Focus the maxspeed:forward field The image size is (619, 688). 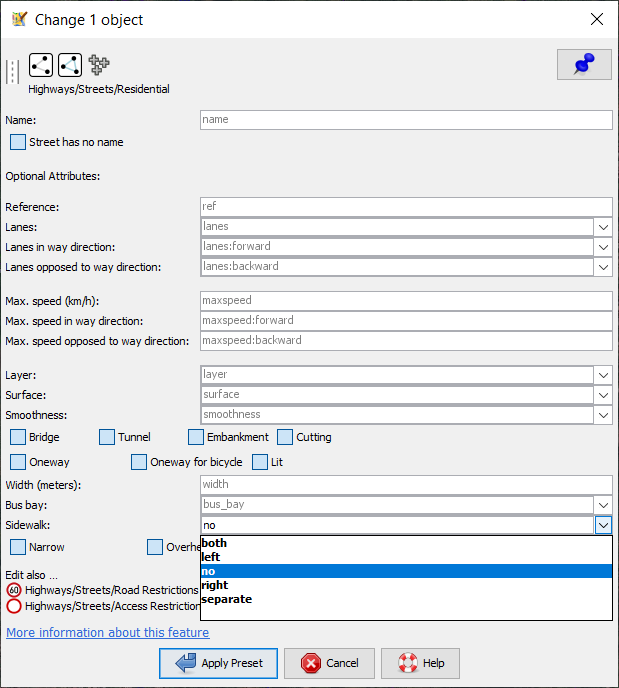406,321
